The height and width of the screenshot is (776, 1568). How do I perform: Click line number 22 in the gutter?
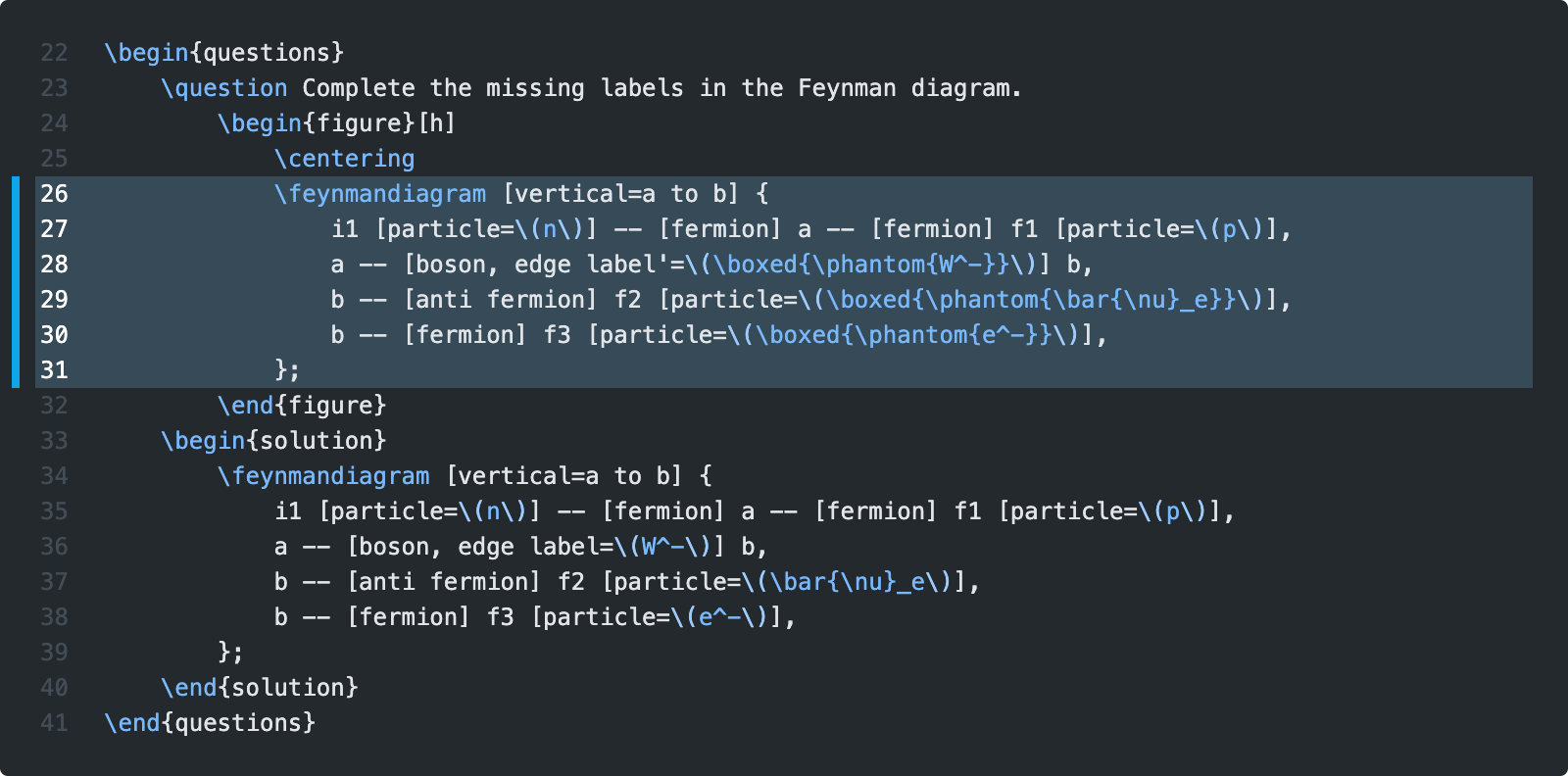(54, 53)
